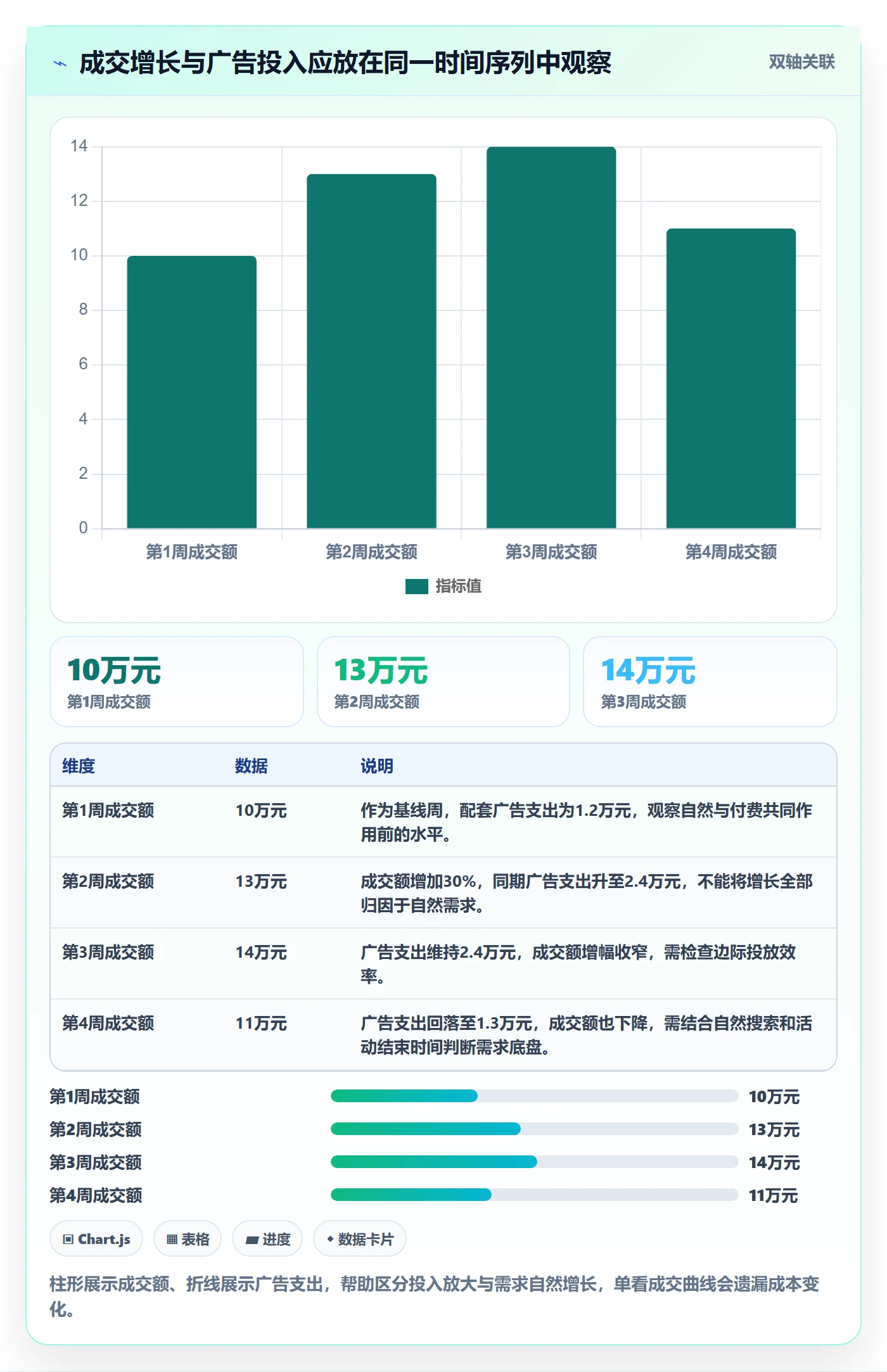Click the 作为基线周 description text

click(x=587, y=822)
